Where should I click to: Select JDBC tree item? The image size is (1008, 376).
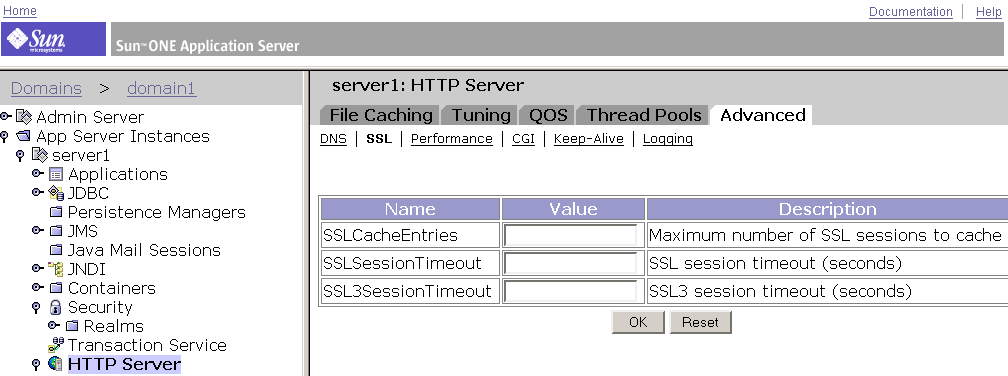click(88, 193)
